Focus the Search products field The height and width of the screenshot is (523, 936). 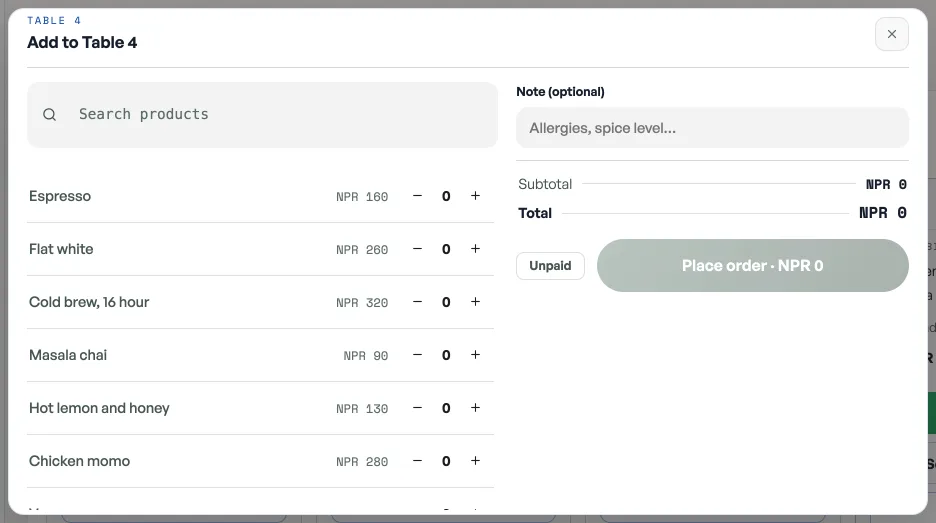point(262,115)
